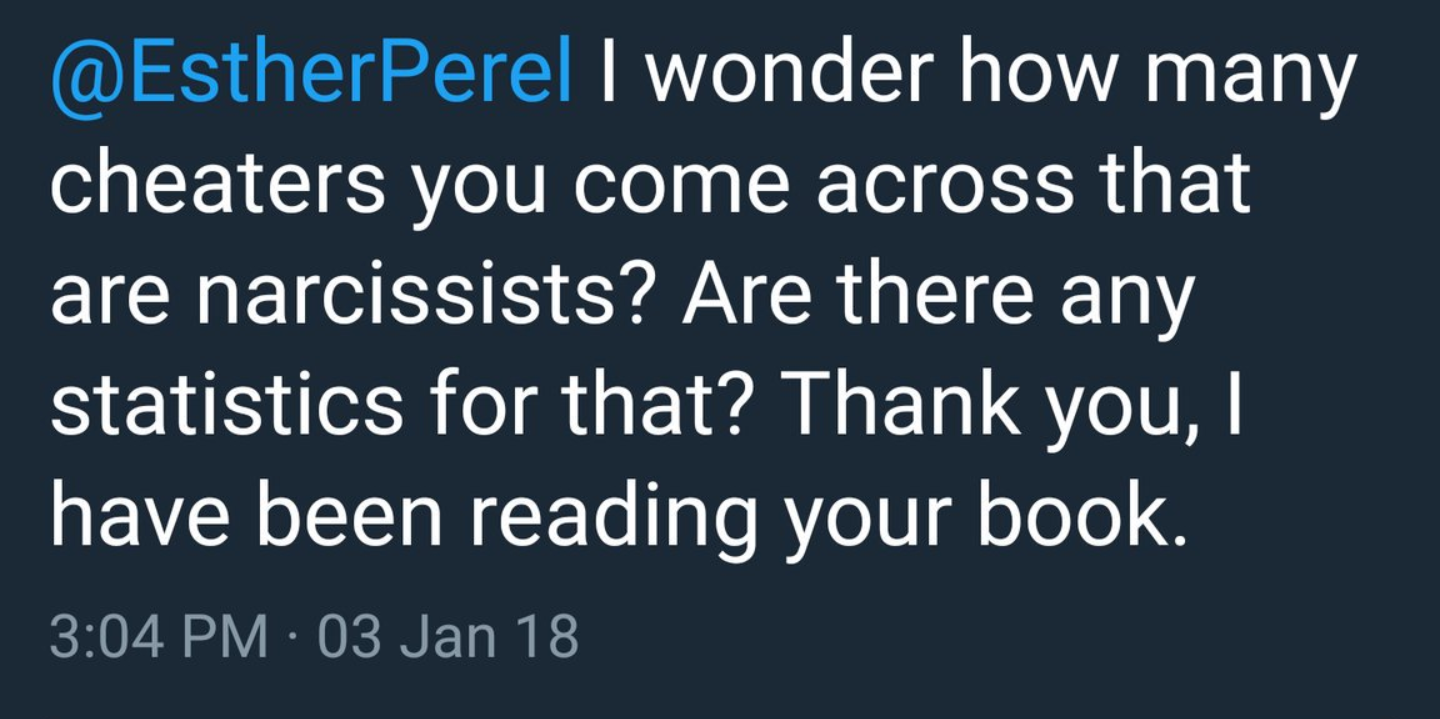Click the 03 Jan 18 date

pos(448,637)
